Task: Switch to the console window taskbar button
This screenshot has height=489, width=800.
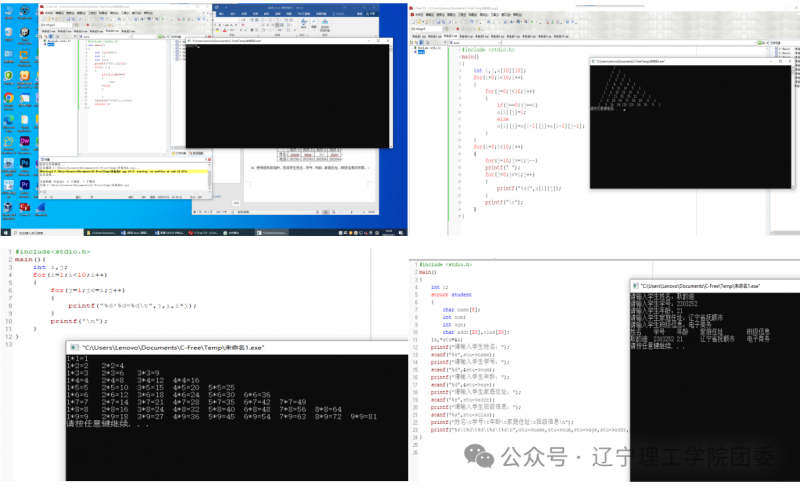Action: (x=272, y=233)
